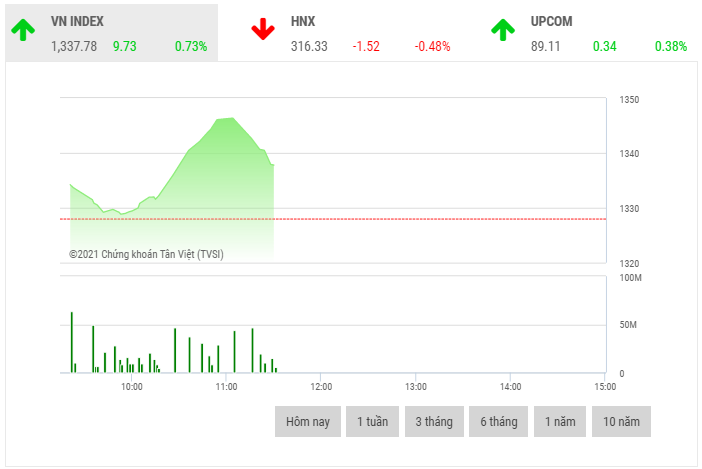Click the 12:00 time axis label
The width and height of the screenshot is (702, 469).
point(321,386)
